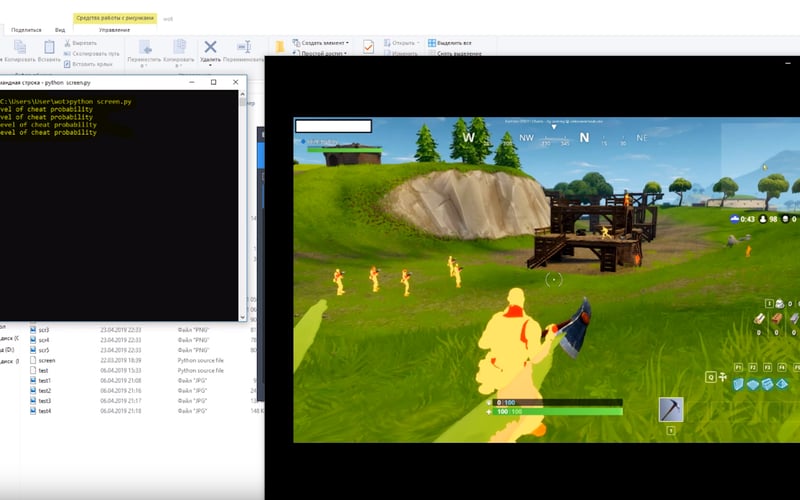This screenshot has height=500, width=800.
Task: Click the metal material icon in game
Action: click(x=794, y=319)
